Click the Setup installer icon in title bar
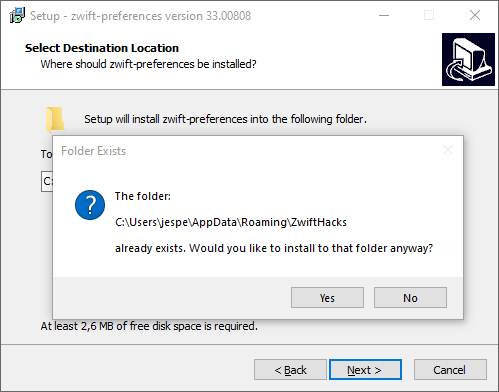Image resolution: width=499 pixels, height=392 pixels. click(x=17, y=15)
